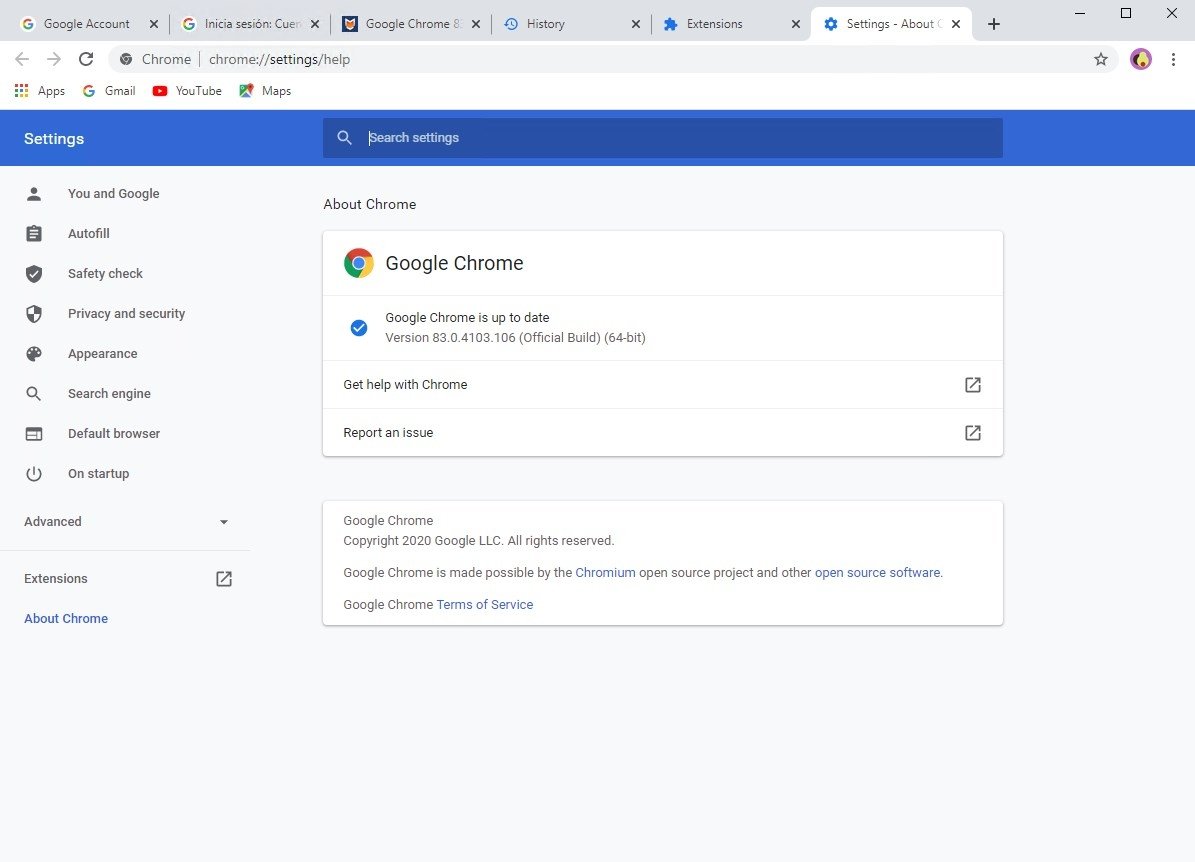Viewport: 1195px width, 862px height.
Task: Open Get help with Chrome
Action: coord(662,385)
